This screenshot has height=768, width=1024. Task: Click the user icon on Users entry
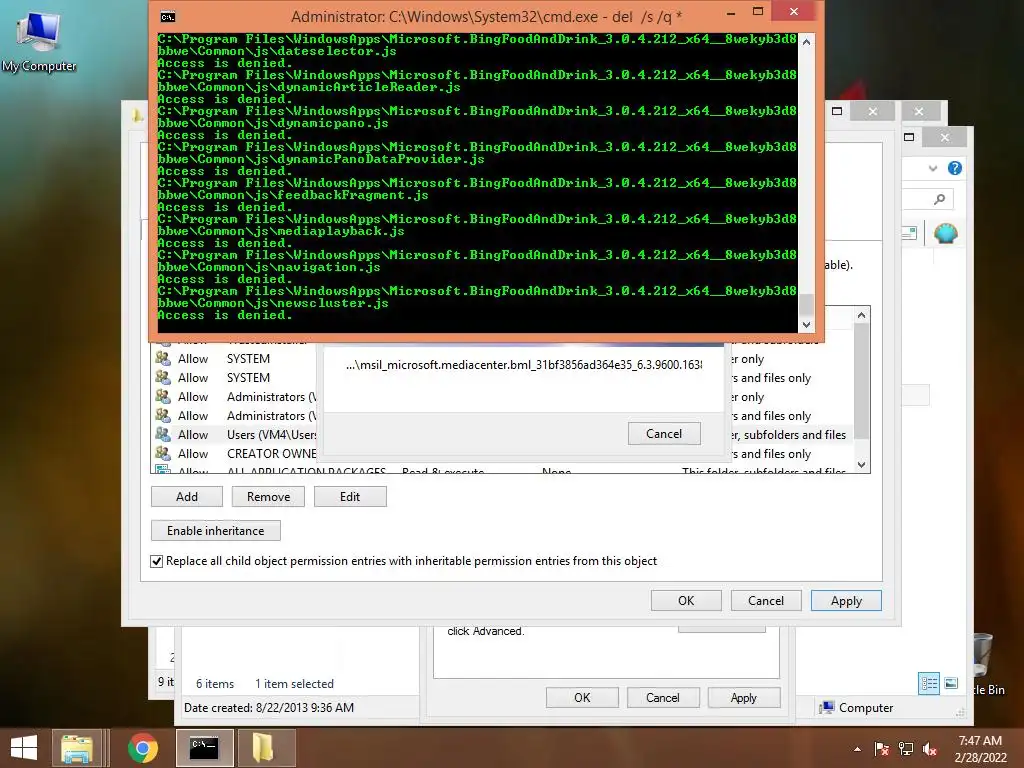tap(162, 434)
